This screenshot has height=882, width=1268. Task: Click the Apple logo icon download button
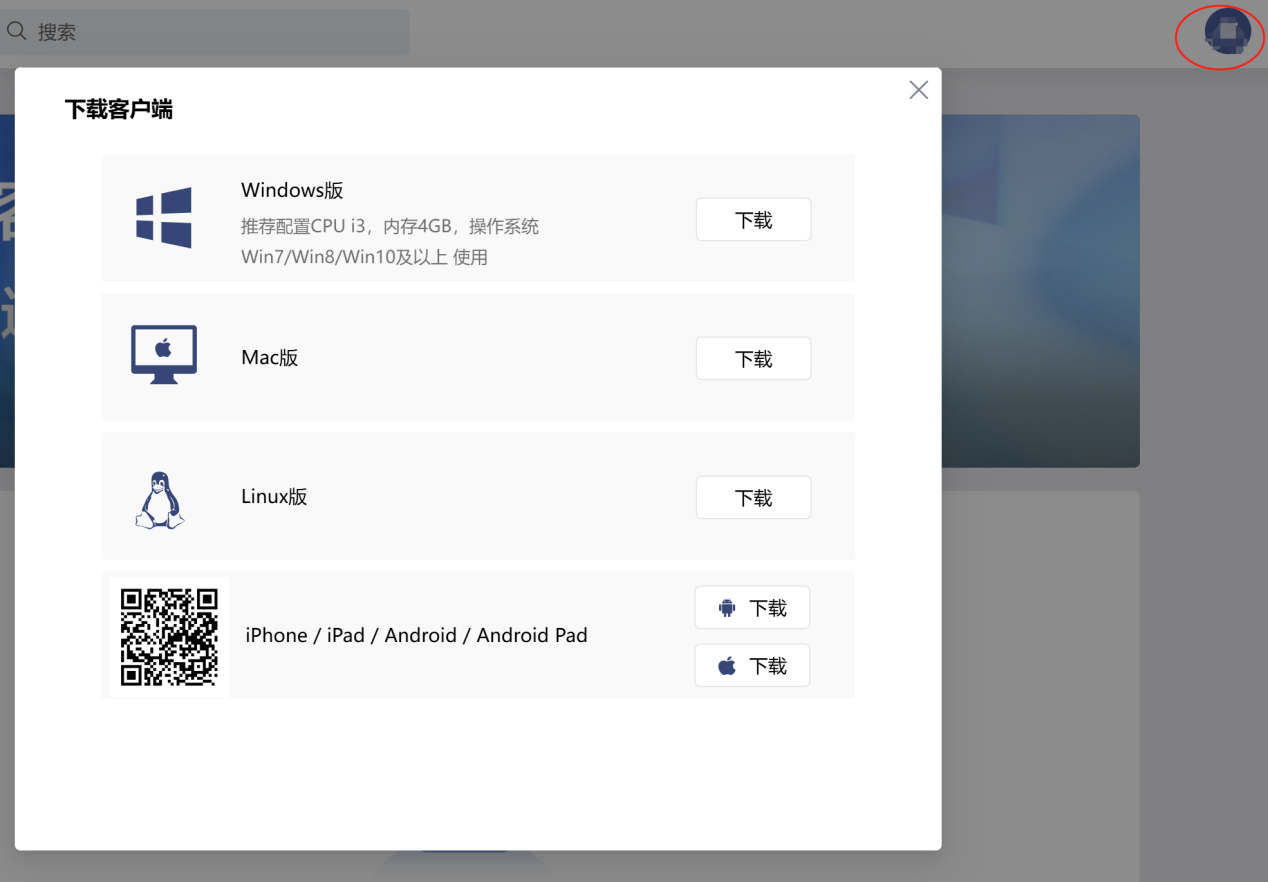point(752,666)
